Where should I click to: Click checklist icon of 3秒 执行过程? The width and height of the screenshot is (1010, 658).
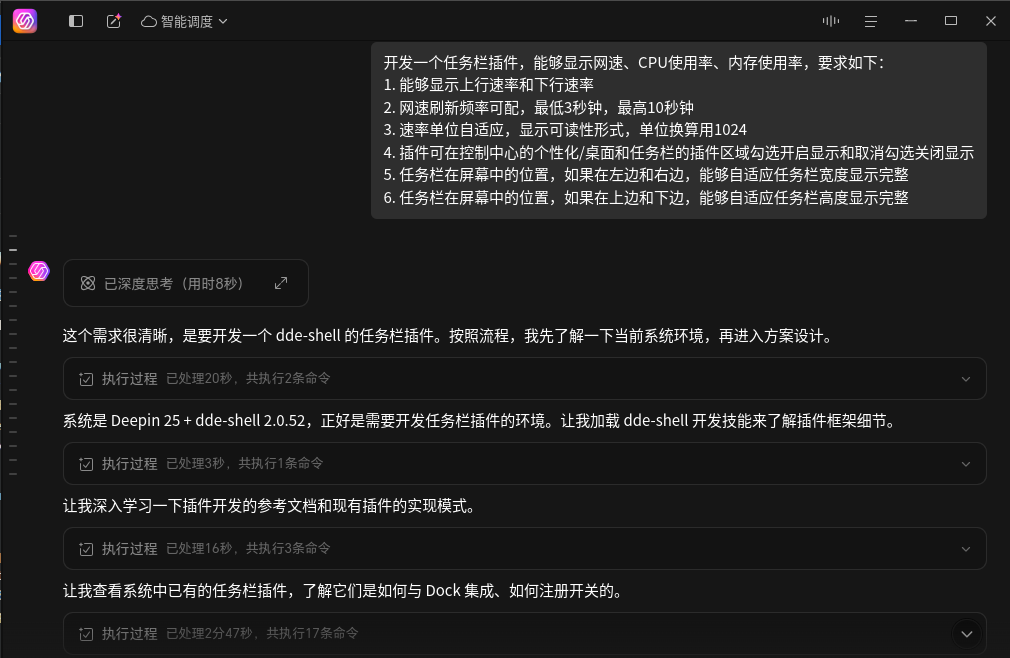coord(86,464)
